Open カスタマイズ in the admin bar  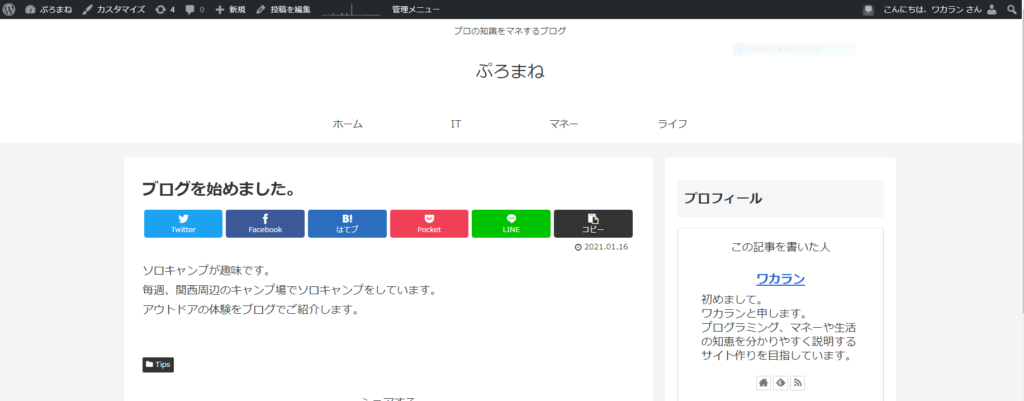point(114,10)
